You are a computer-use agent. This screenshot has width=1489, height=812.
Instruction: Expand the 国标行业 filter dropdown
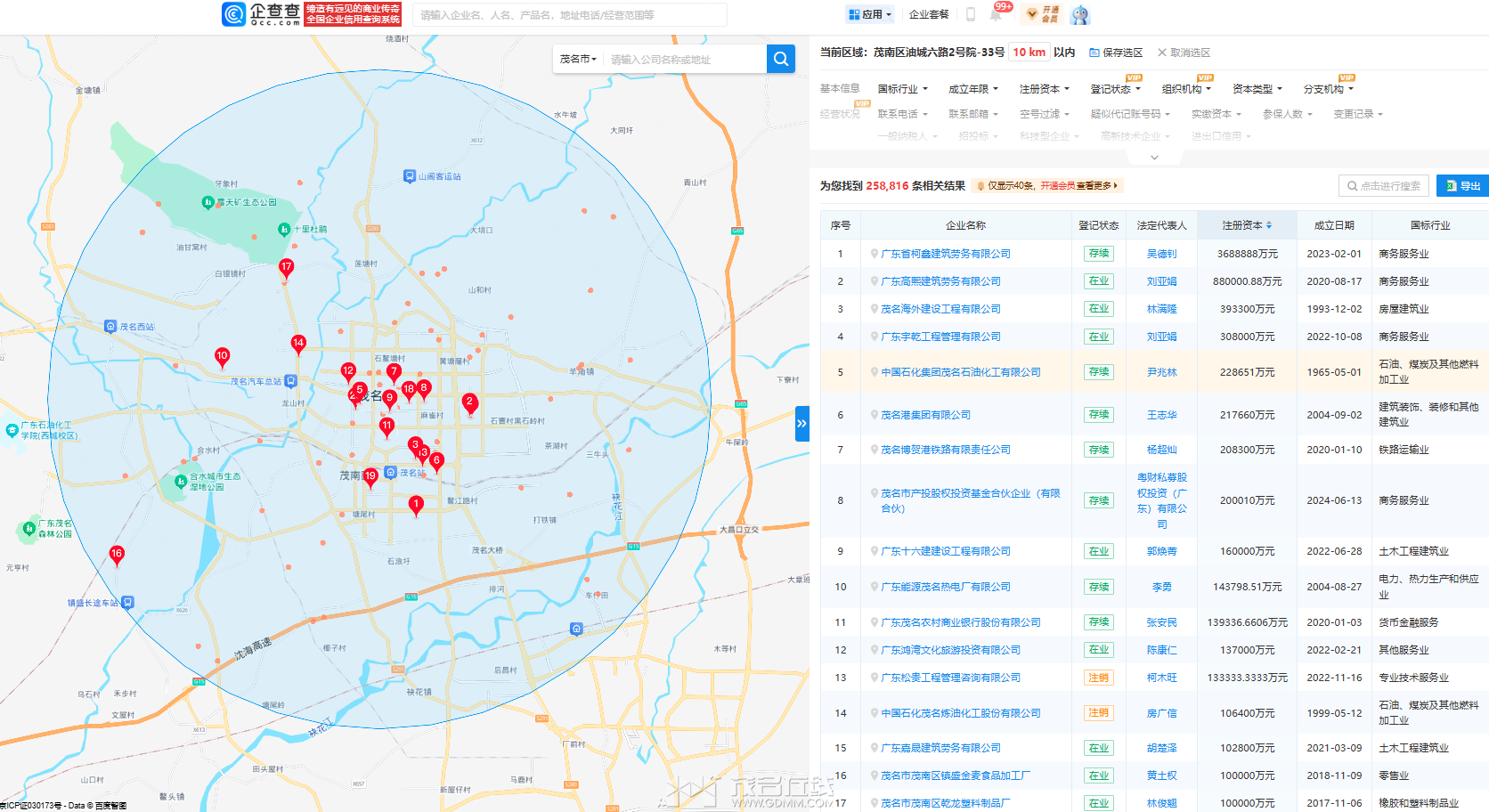pos(902,89)
